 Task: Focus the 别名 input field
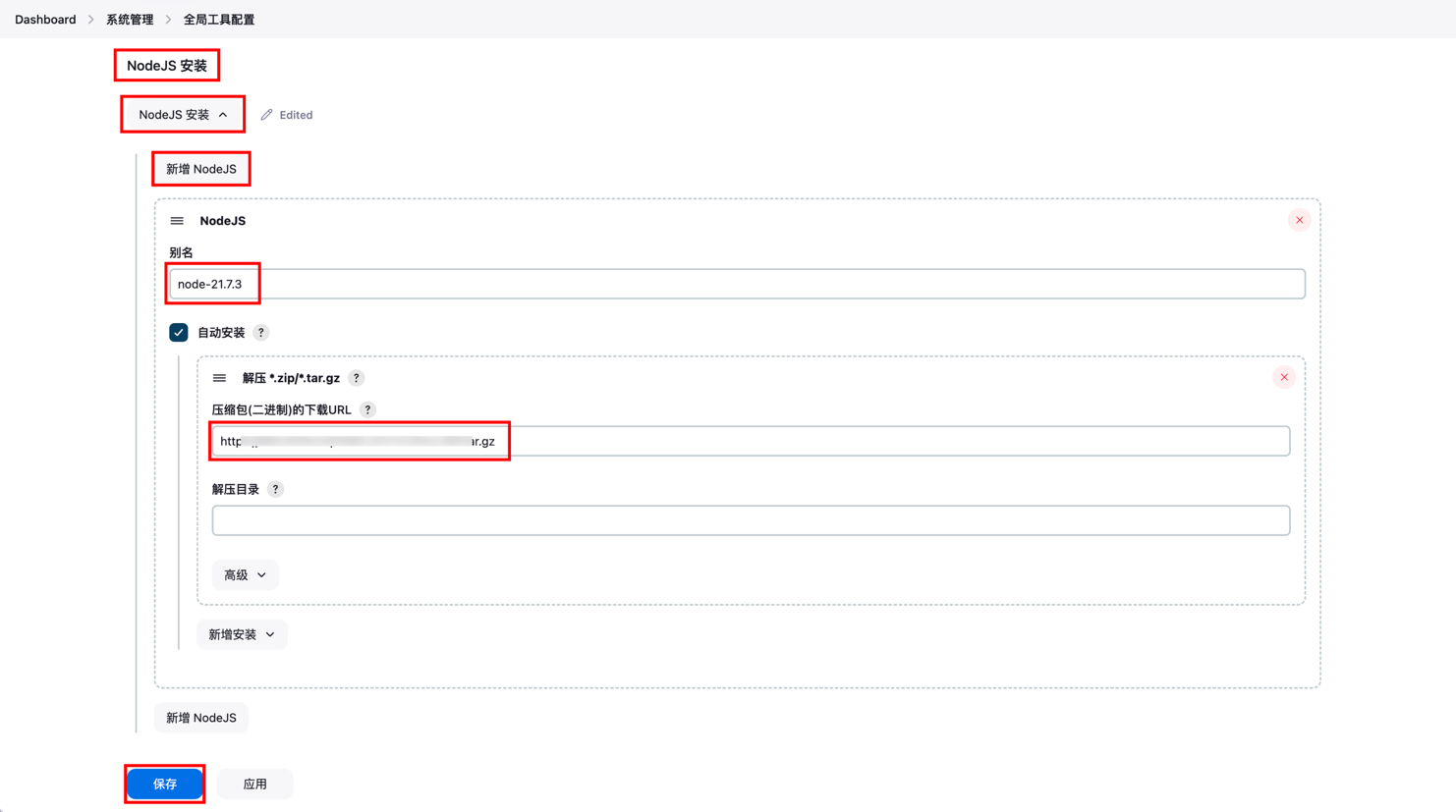click(x=737, y=284)
